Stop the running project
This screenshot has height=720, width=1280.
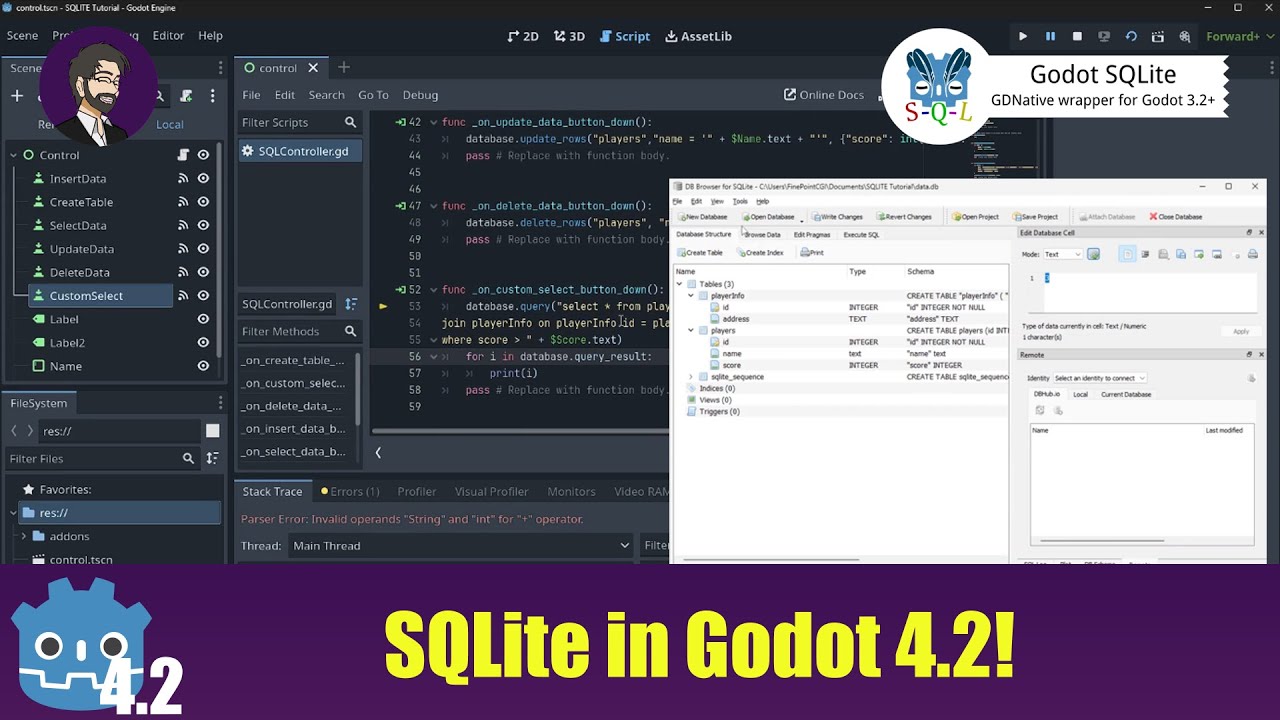tap(1077, 36)
